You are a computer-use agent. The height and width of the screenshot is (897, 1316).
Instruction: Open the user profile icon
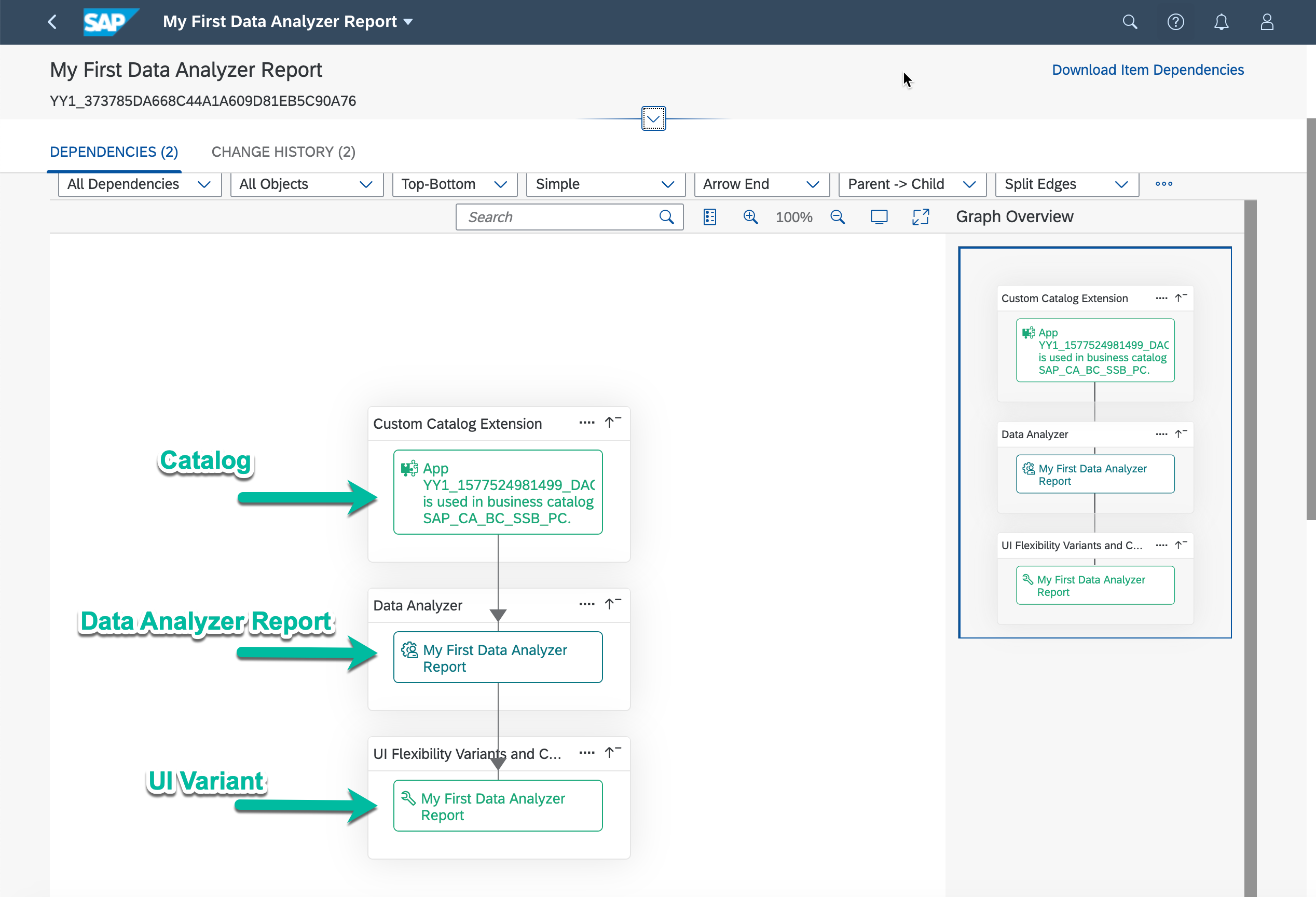click(x=1267, y=22)
